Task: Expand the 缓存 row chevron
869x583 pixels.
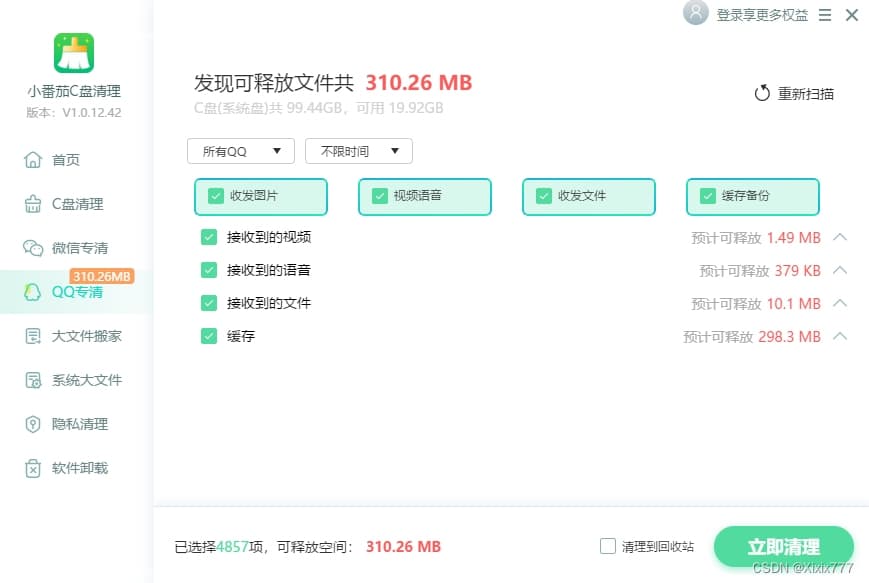Action: pyautogui.click(x=840, y=336)
